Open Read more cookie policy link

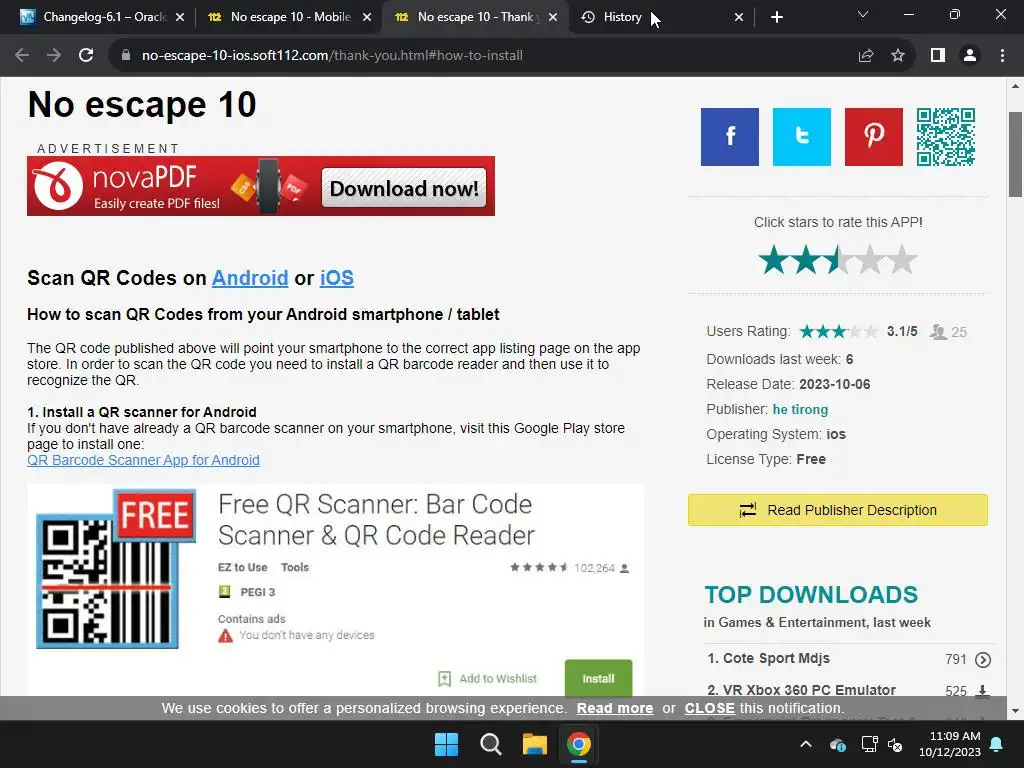[615, 709]
